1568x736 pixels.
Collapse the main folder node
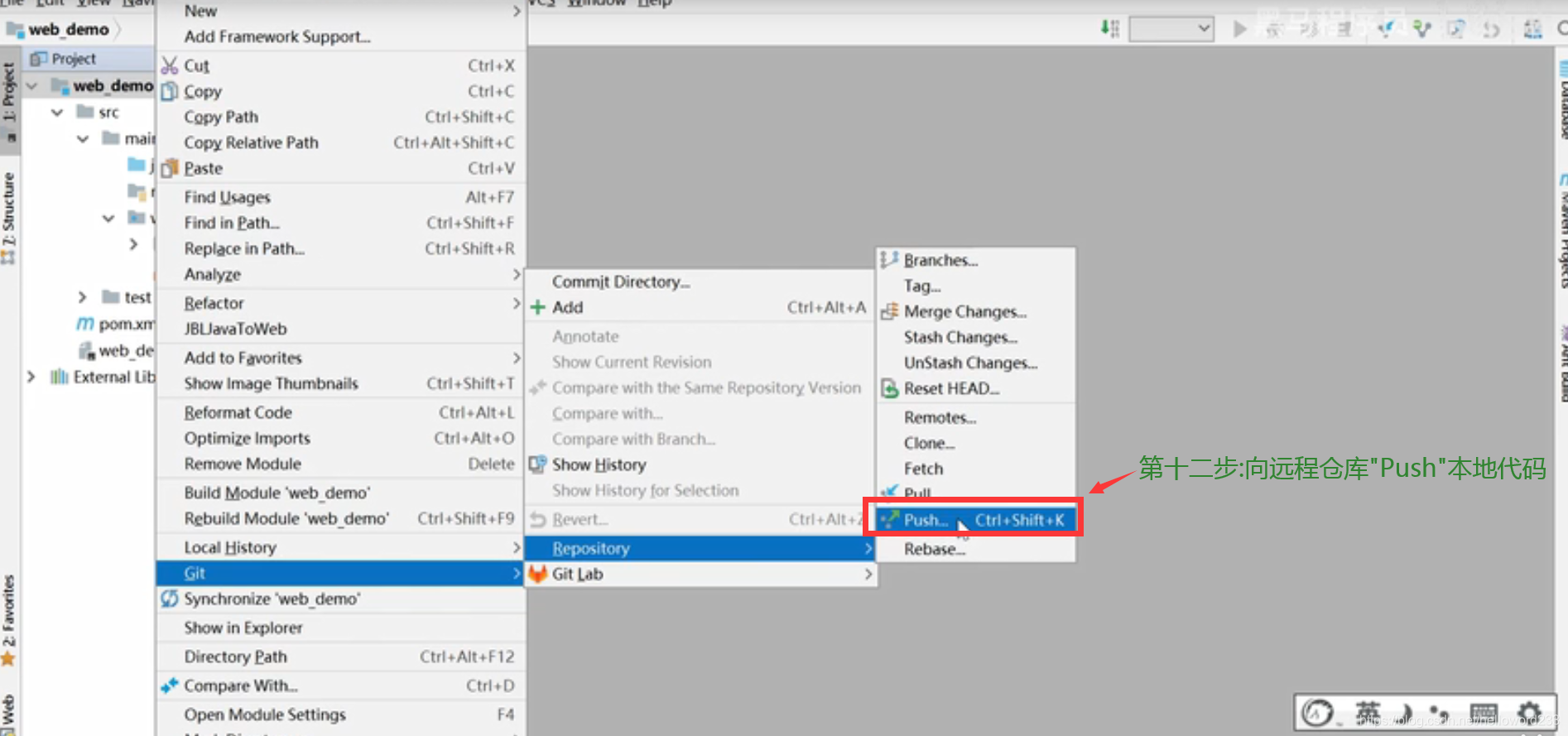tap(83, 138)
